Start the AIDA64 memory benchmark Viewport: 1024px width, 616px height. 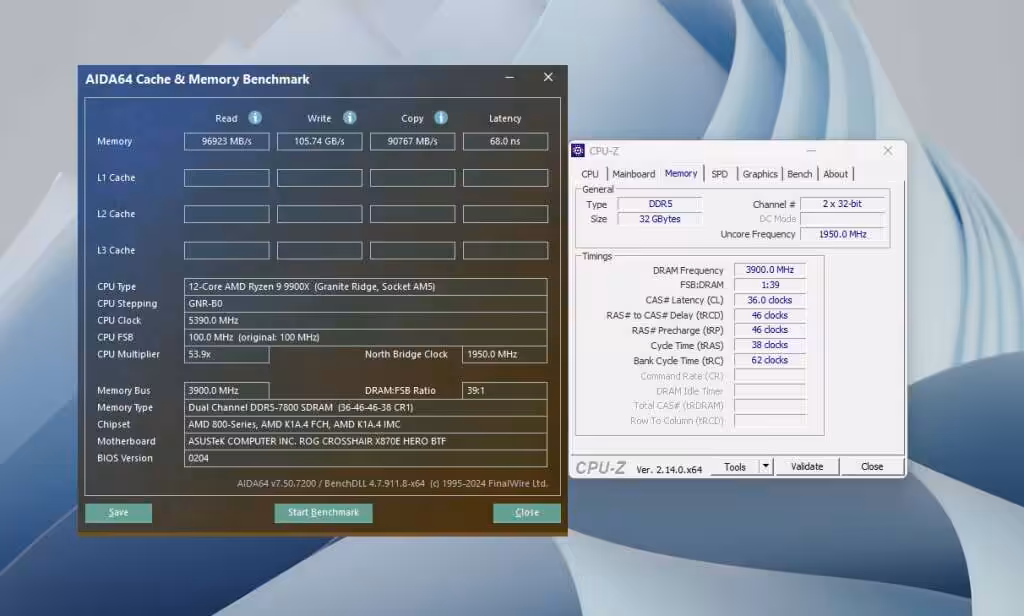(x=323, y=512)
